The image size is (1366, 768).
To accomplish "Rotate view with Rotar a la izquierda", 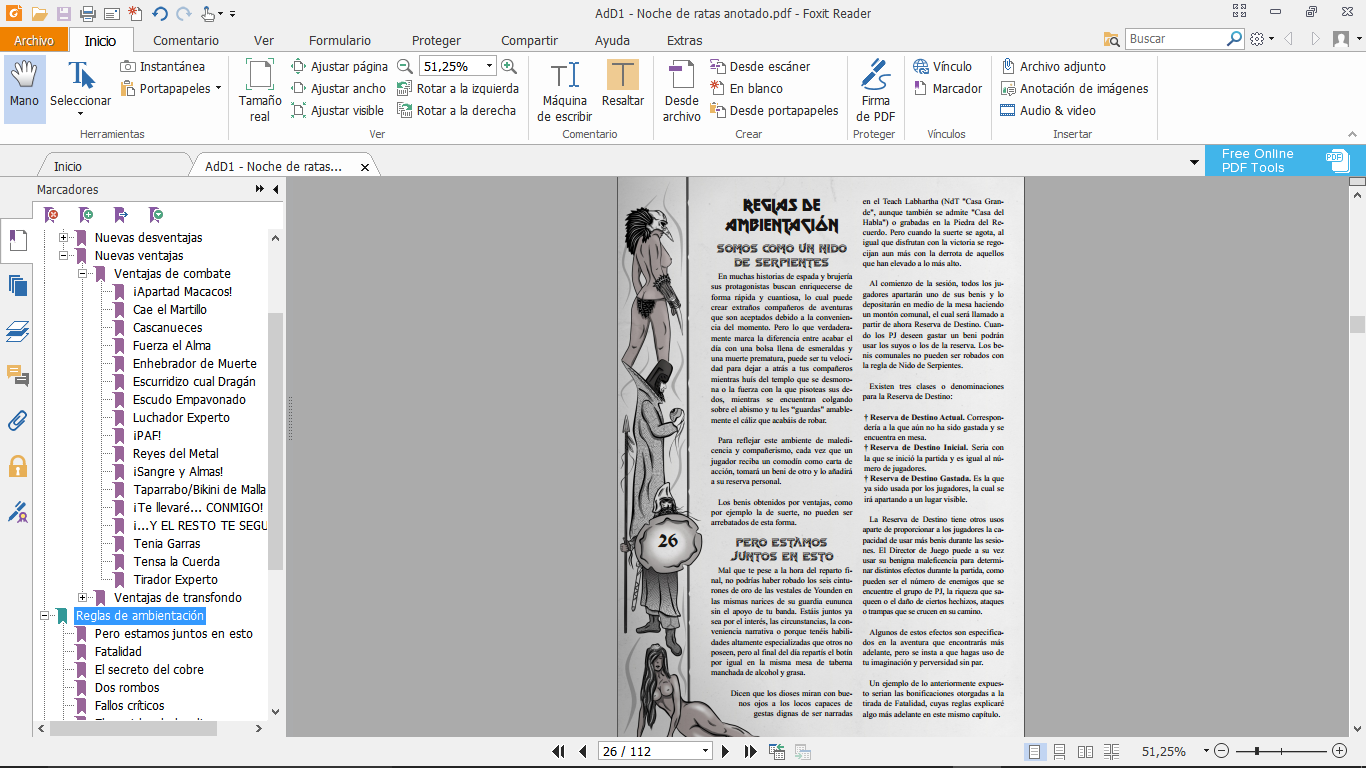I will pyautogui.click(x=458, y=88).
